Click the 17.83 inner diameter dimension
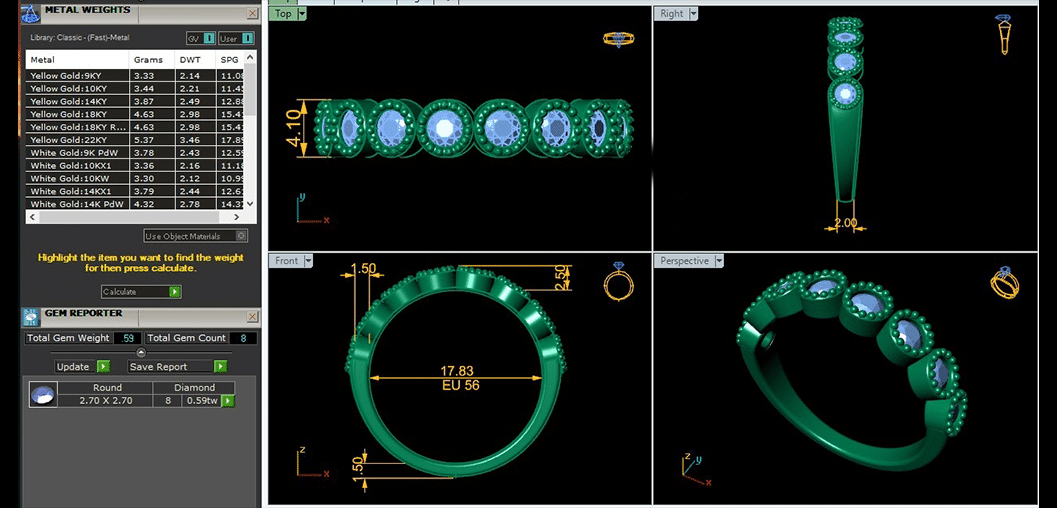This screenshot has width=1057, height=508. pos(458,371)
